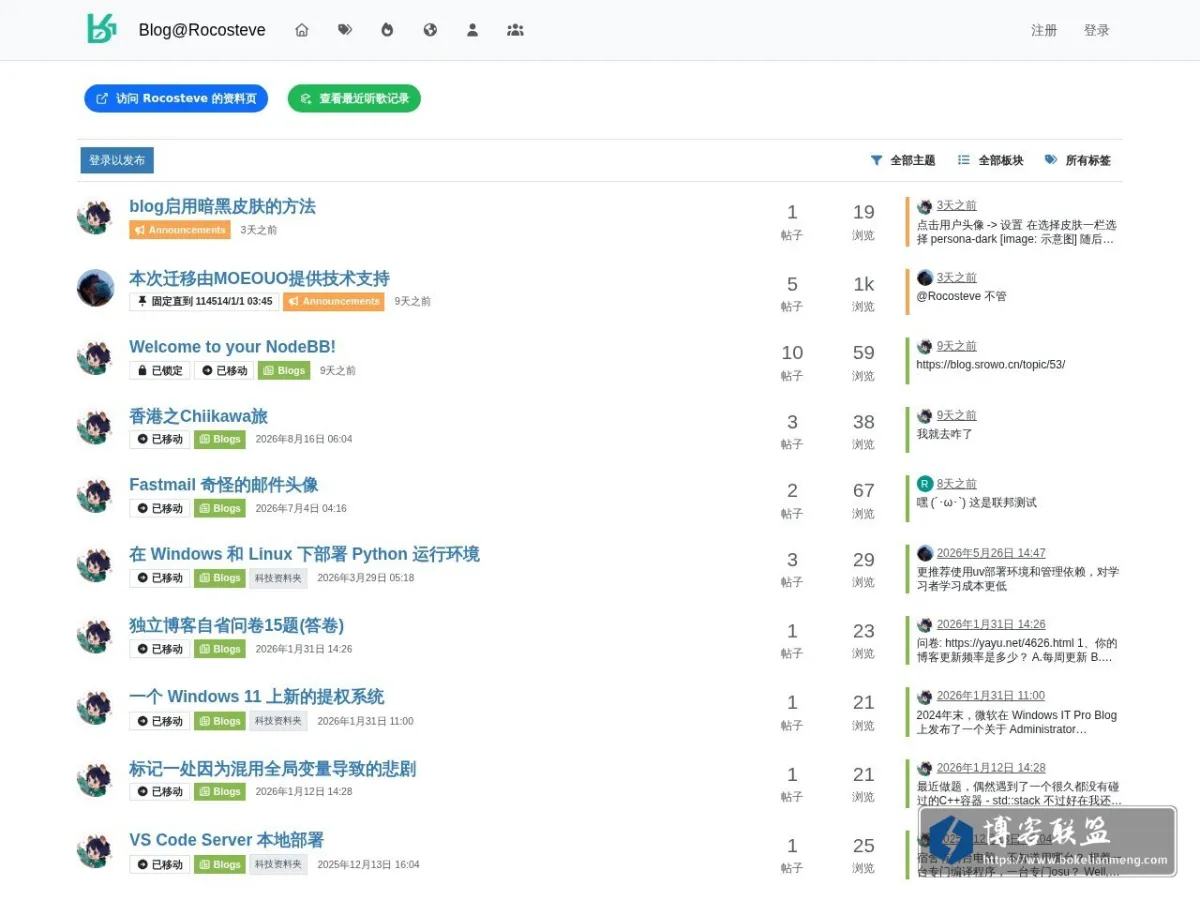The image size is (1200, 900).
Task: Click timestamp 2025年12月13日 16:04 of VS Code topic
Action: pos(368,864)
